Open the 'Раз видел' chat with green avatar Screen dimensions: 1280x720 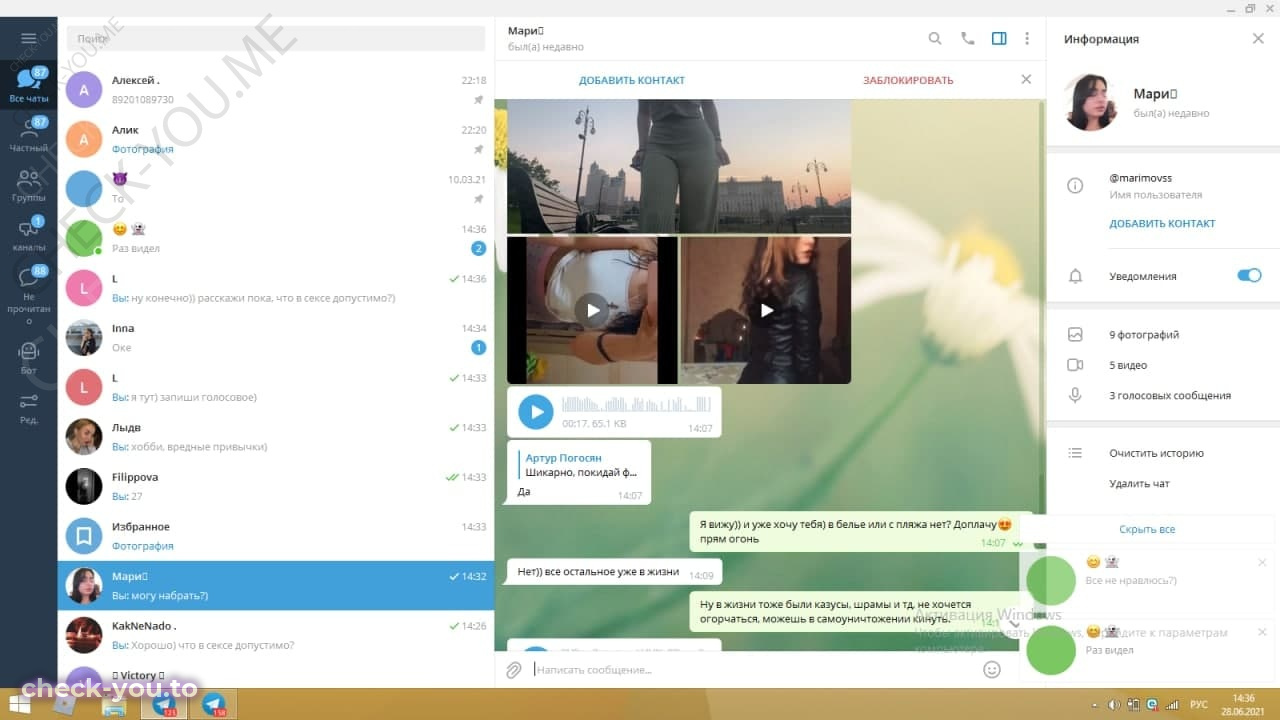276,238
